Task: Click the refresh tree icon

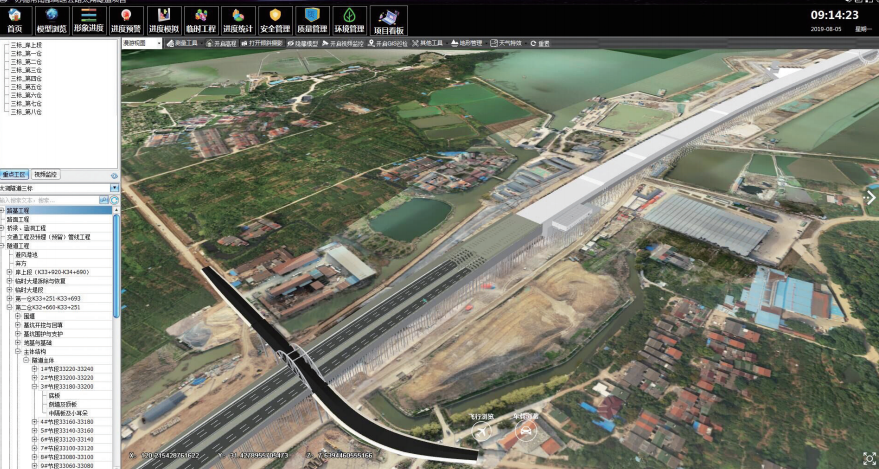Action: [114, 200]
